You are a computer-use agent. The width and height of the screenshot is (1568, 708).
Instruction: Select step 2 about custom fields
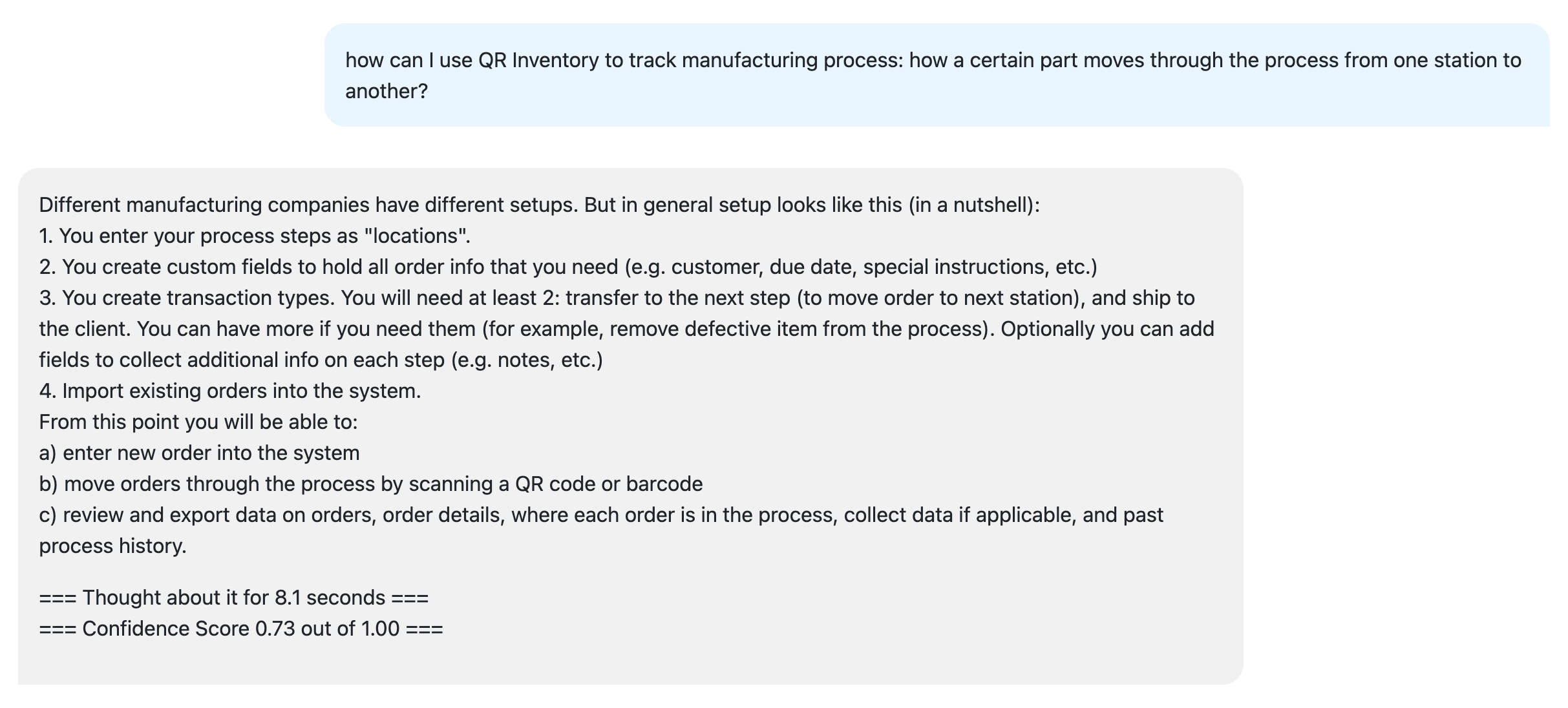tap(568, 267)
